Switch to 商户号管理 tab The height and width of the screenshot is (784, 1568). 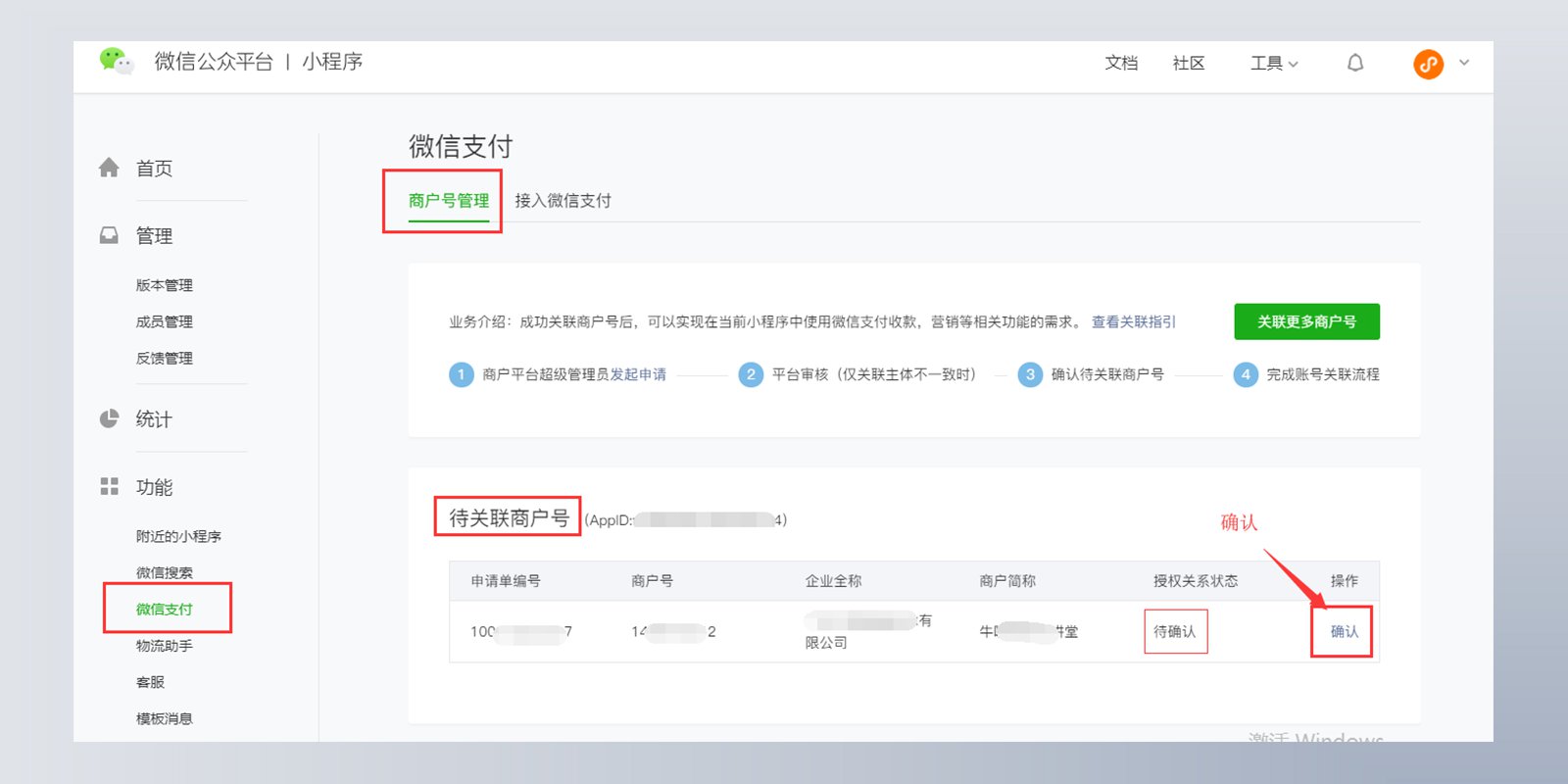(449, 200)
